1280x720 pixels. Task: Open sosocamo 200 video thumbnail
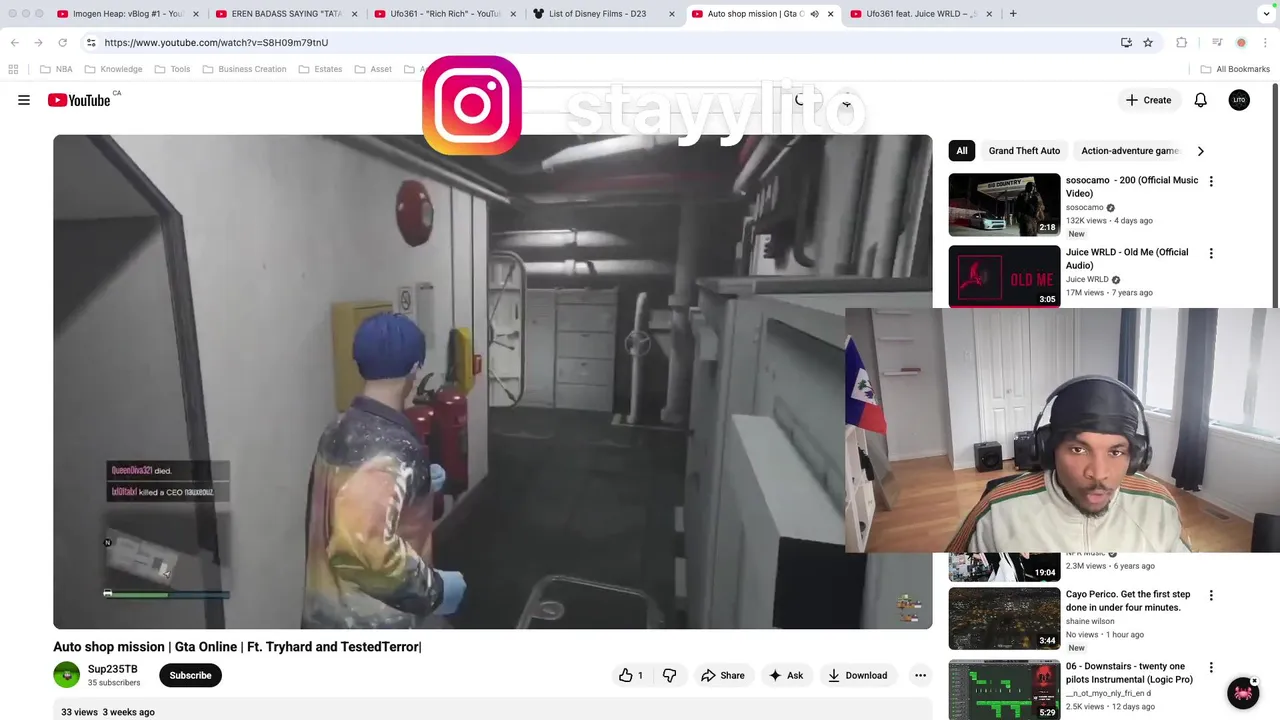tap(1004, 205)
